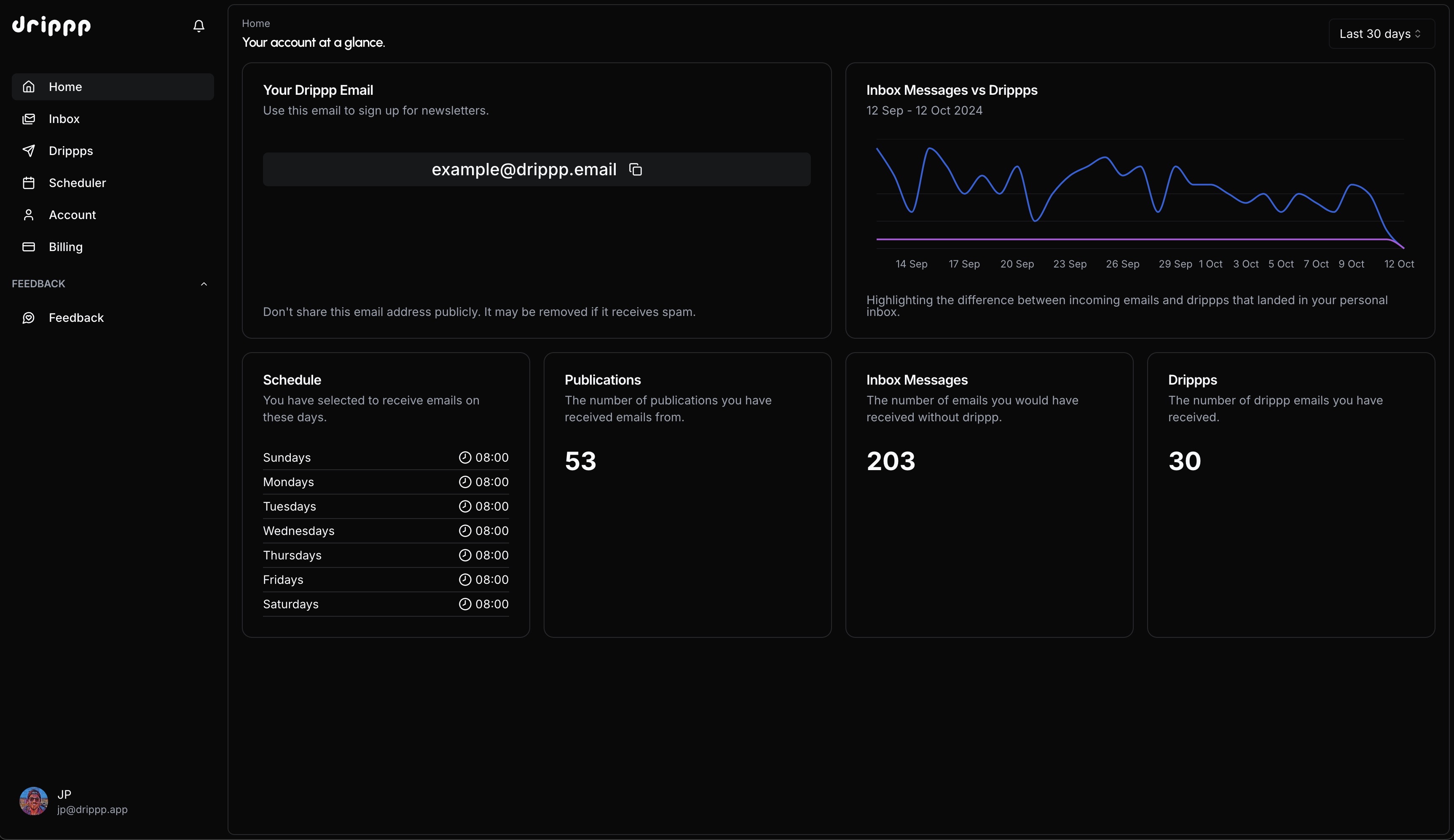Open Account page from sidebar
Screen dimensions: 1454x840
click(x=113, y=214)
